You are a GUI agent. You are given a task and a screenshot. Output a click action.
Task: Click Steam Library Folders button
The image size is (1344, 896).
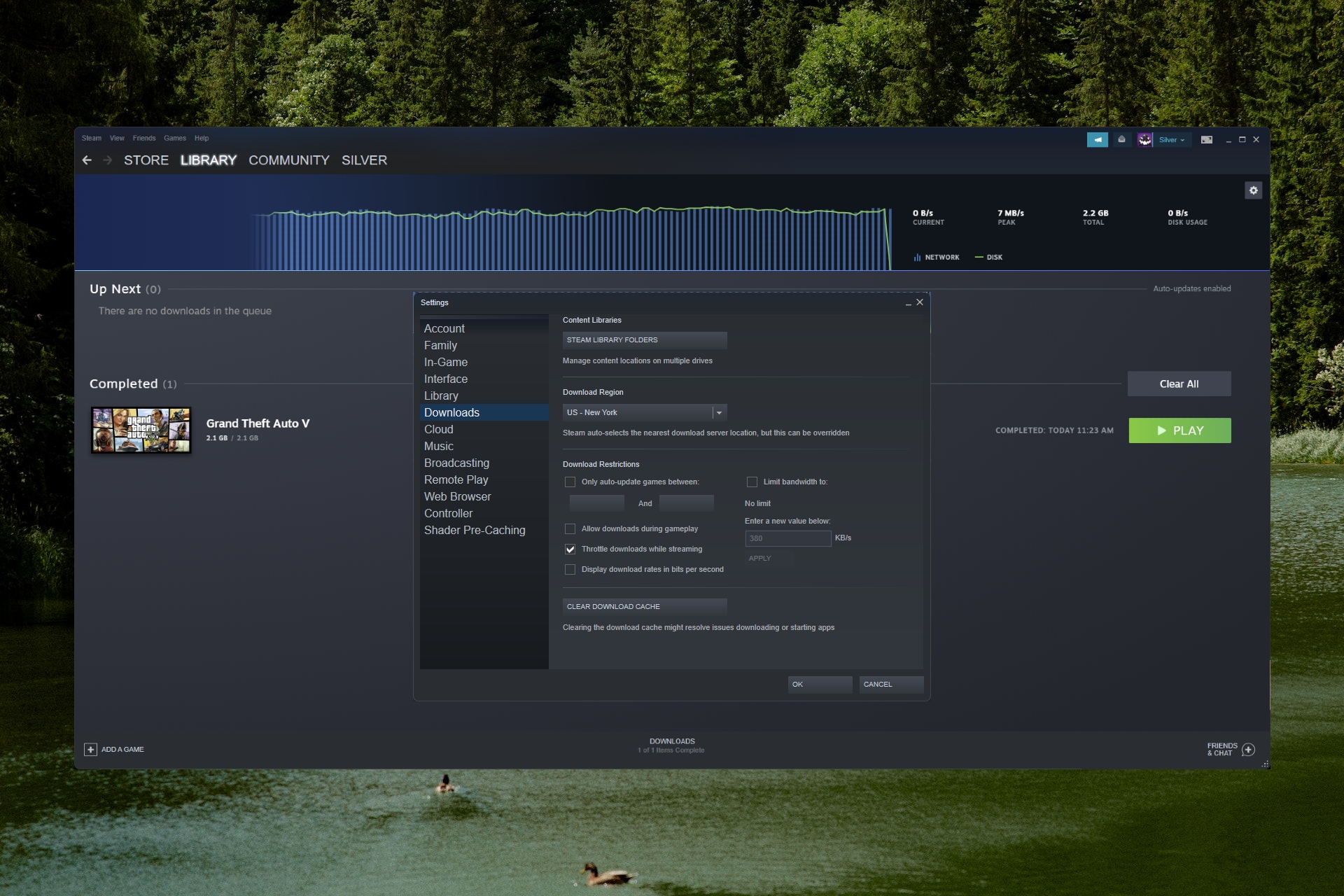(644, 339)
